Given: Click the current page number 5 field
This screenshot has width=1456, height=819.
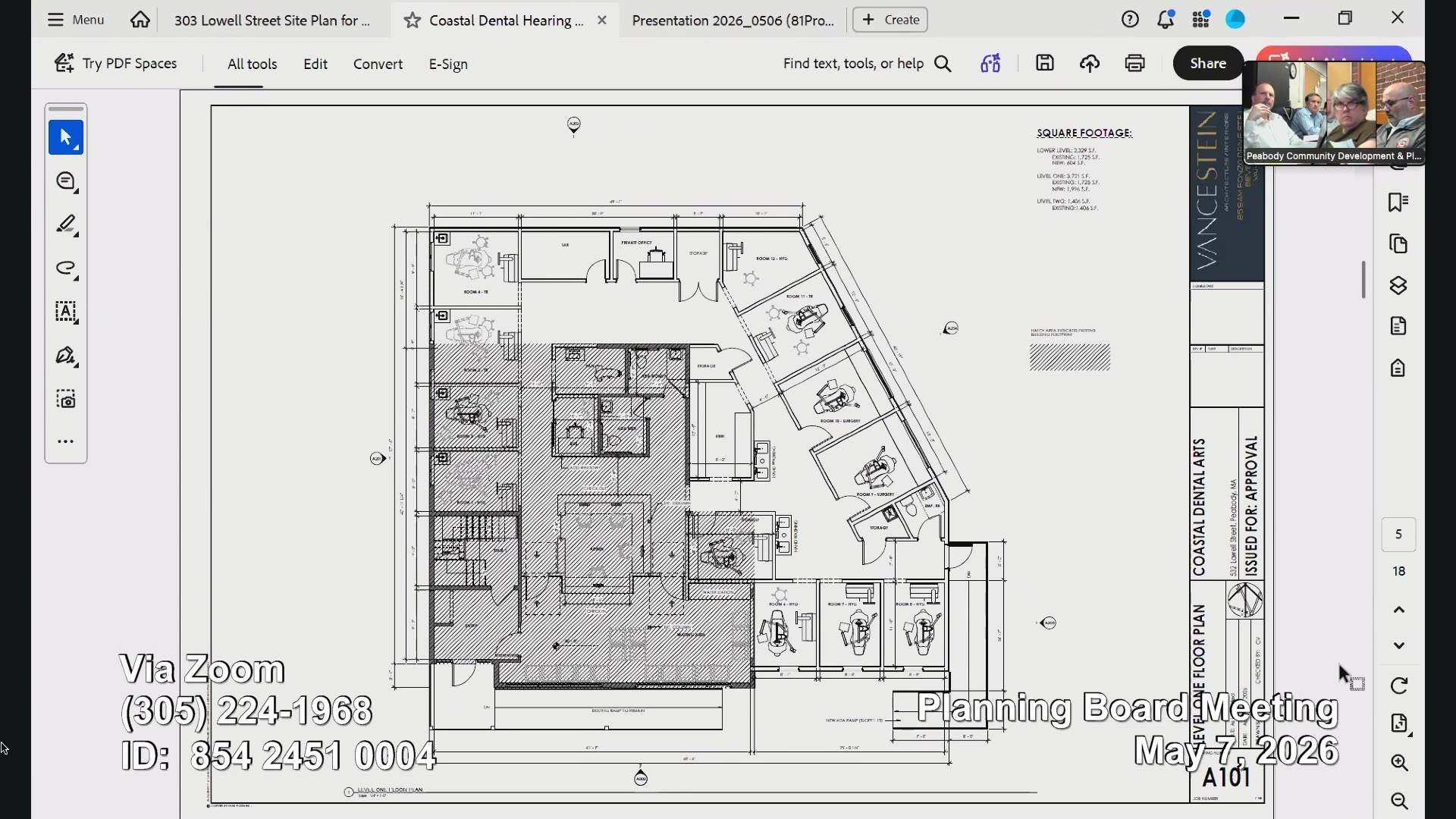Looking at the screenshot, I should (1399, 535).
